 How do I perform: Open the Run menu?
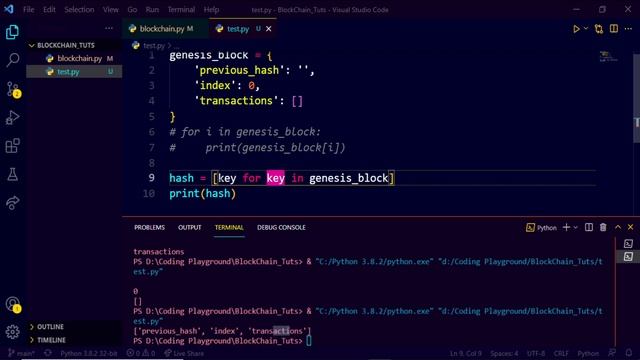152,9
